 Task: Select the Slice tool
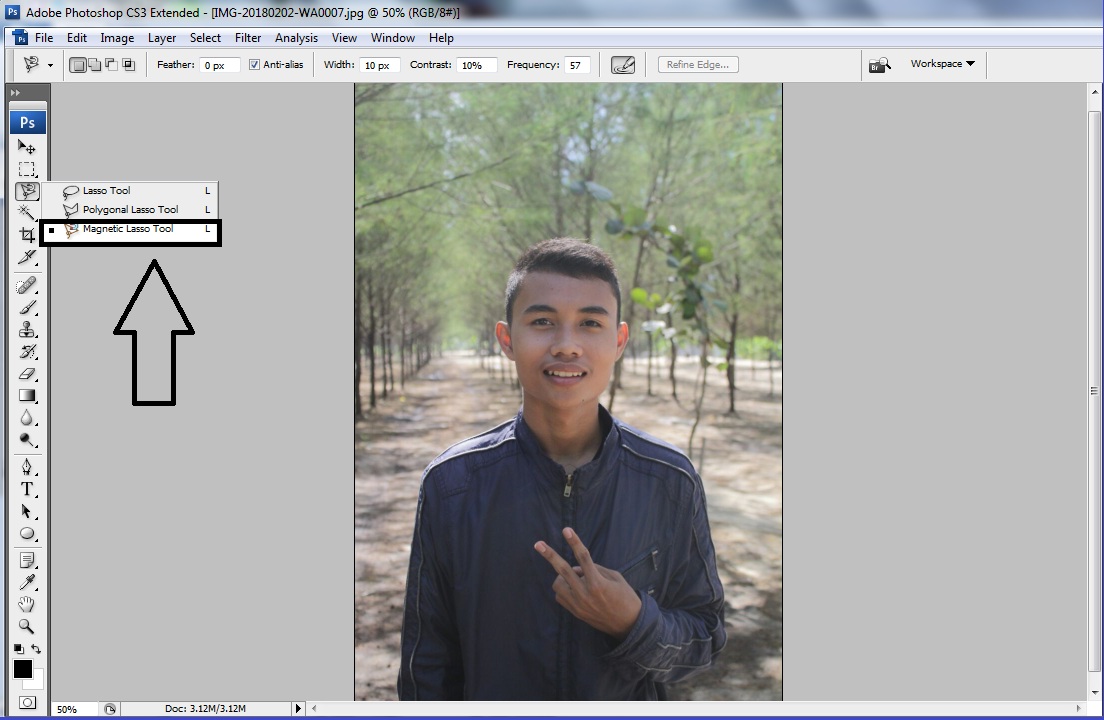tap(27, 257)
